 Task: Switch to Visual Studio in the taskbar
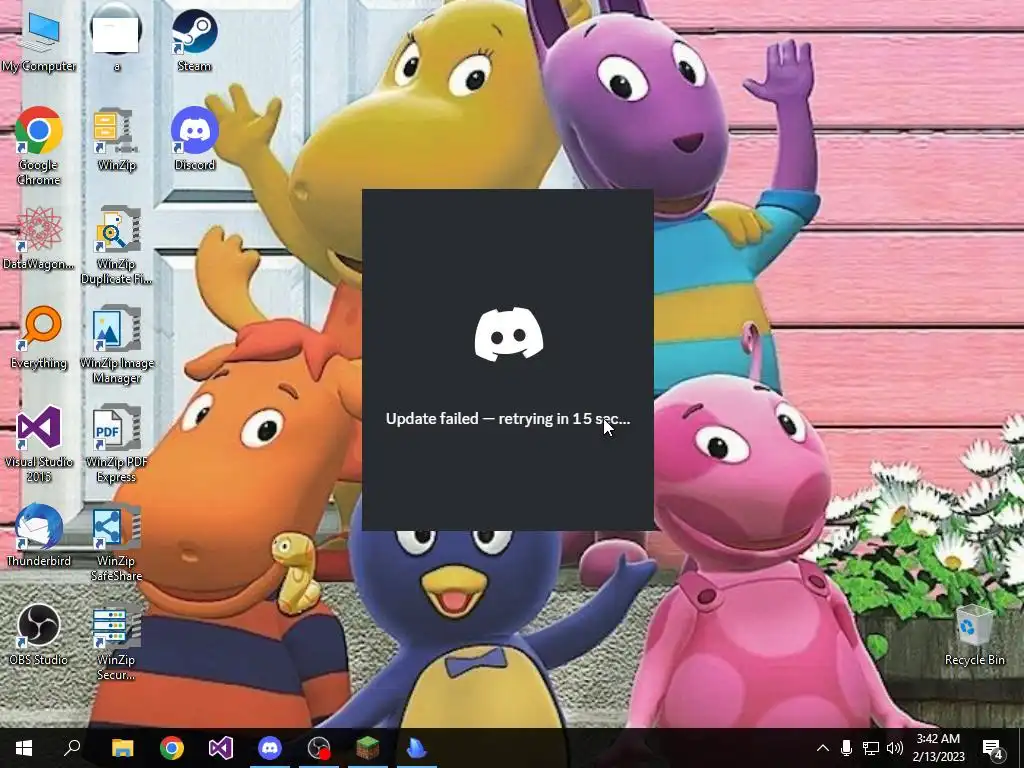[221, 748]
